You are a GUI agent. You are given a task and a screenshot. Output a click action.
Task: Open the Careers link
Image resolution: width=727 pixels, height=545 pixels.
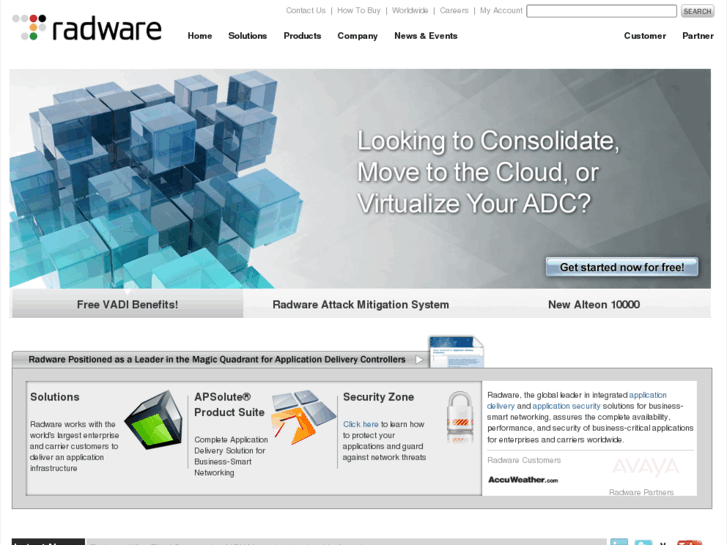(x=454, y=10)
